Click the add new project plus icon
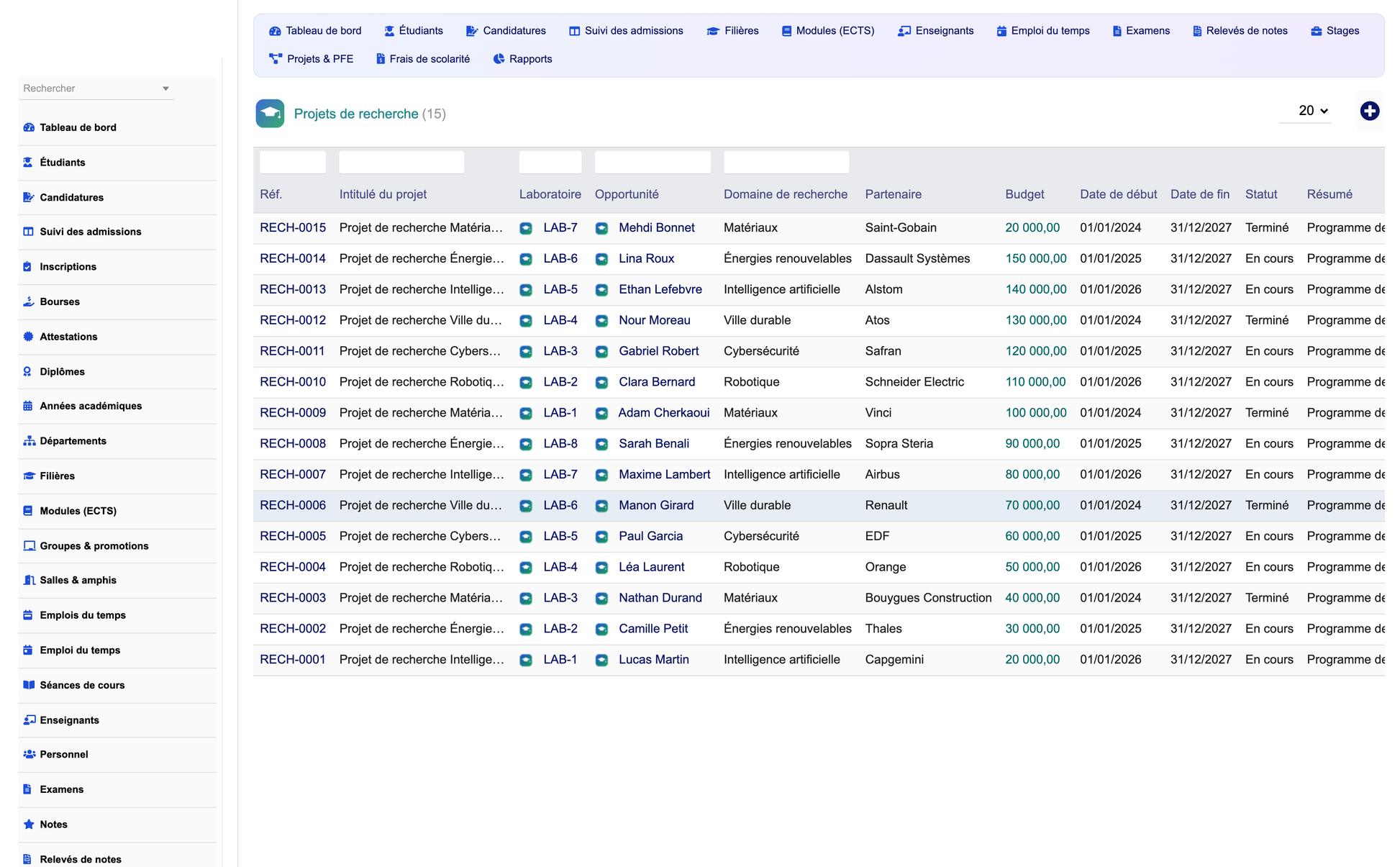The width and height of the screenshot is (1400, 867). click(1370, 111)
